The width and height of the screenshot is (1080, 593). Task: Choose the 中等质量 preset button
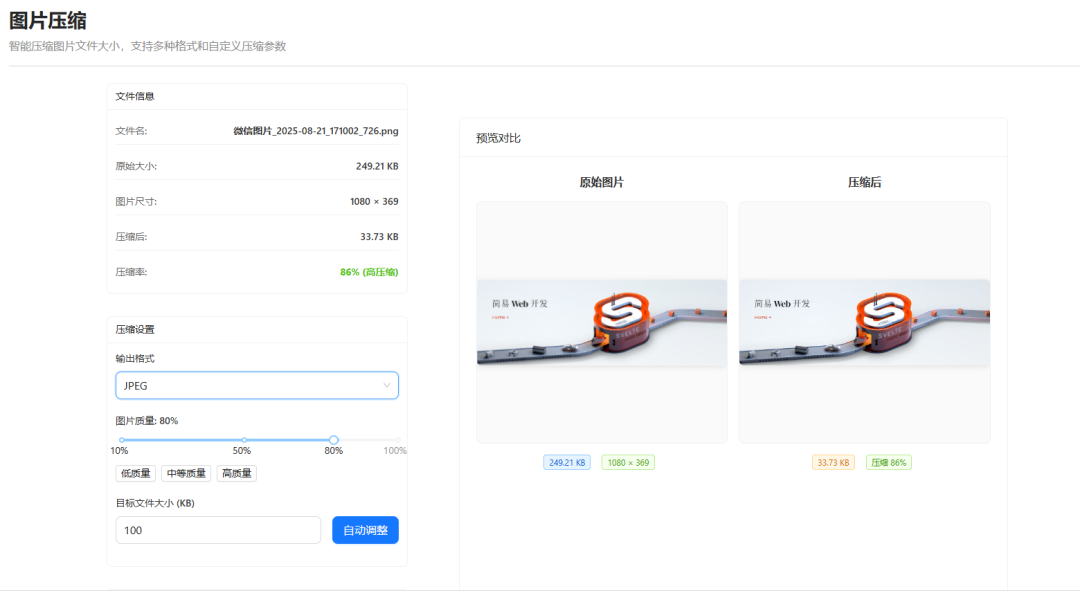186,473
